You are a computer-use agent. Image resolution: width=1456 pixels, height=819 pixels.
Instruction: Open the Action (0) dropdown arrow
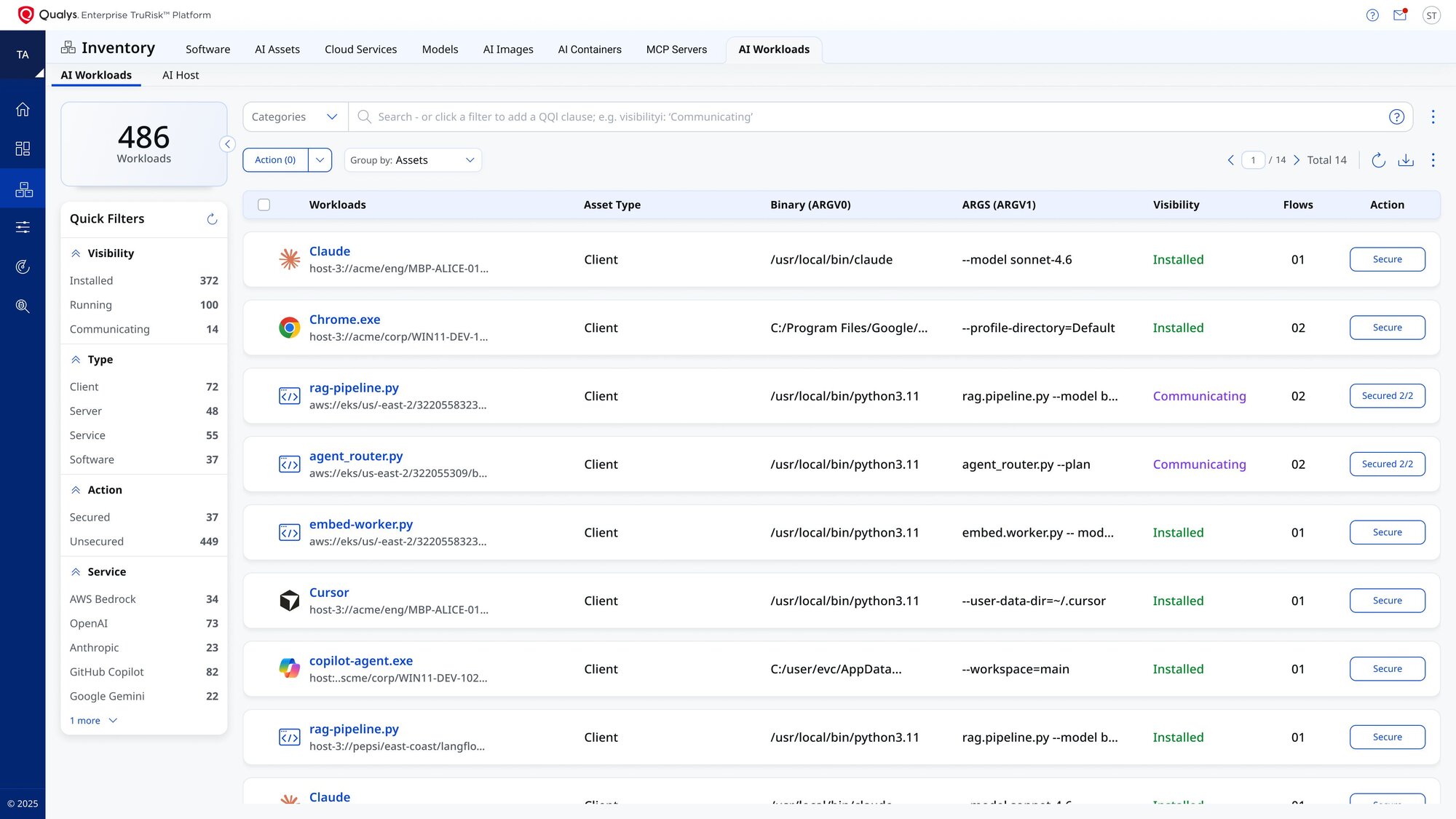tap(320, 160)
